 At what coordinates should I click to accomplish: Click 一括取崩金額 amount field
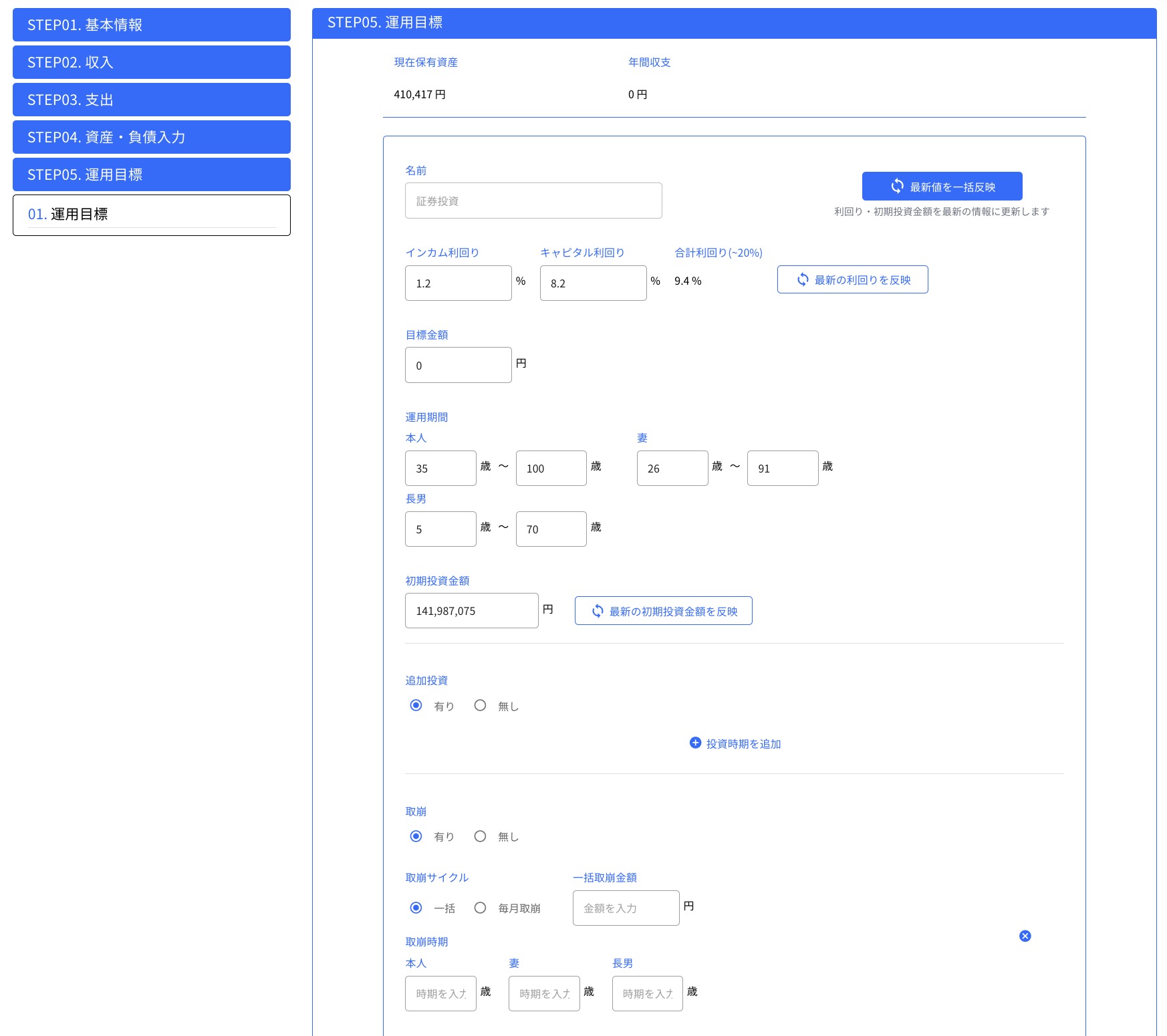(x=626, y=908)
